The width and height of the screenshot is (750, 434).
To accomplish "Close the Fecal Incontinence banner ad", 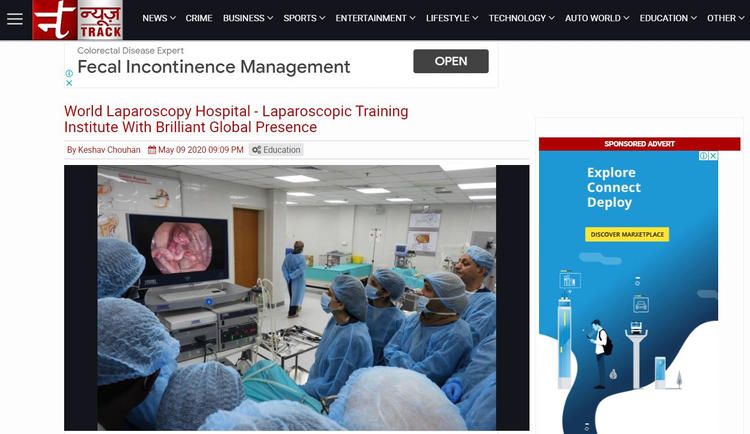I will [69, 83].
